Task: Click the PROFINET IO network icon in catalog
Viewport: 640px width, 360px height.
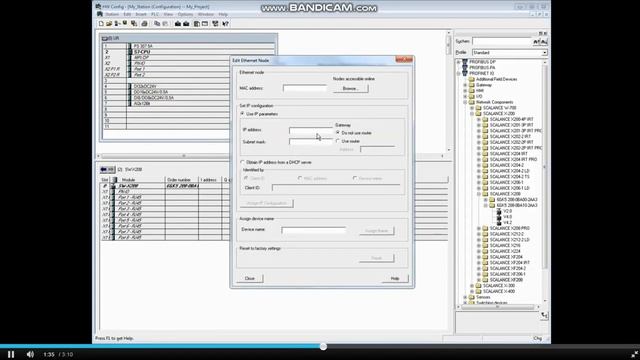Action: pyautogui.click(x=464, y=73)
